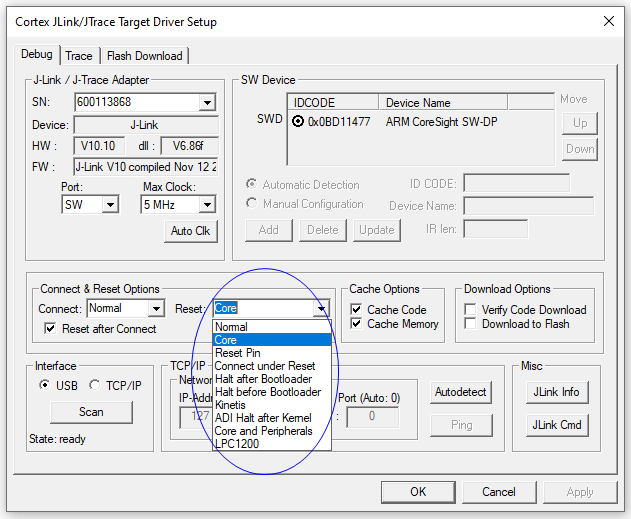Switch to the Trace tab
631x519 pixels.
[79, 56]
